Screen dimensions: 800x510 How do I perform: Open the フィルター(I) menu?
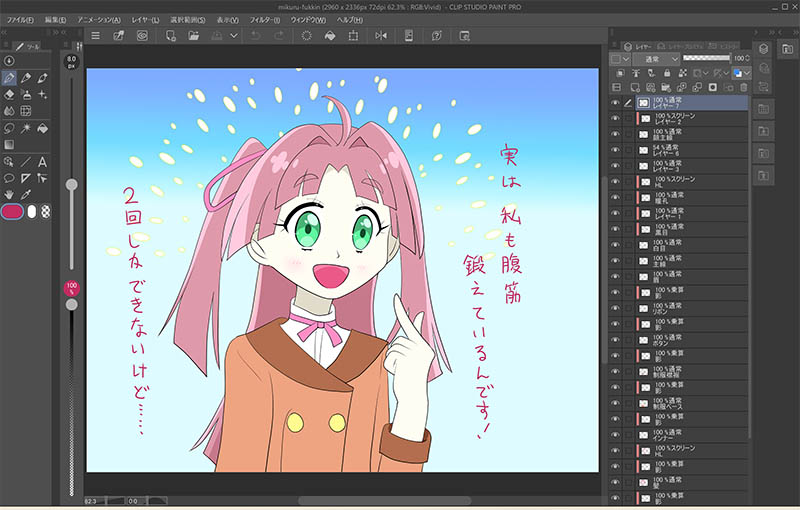[x=264, y=20]
